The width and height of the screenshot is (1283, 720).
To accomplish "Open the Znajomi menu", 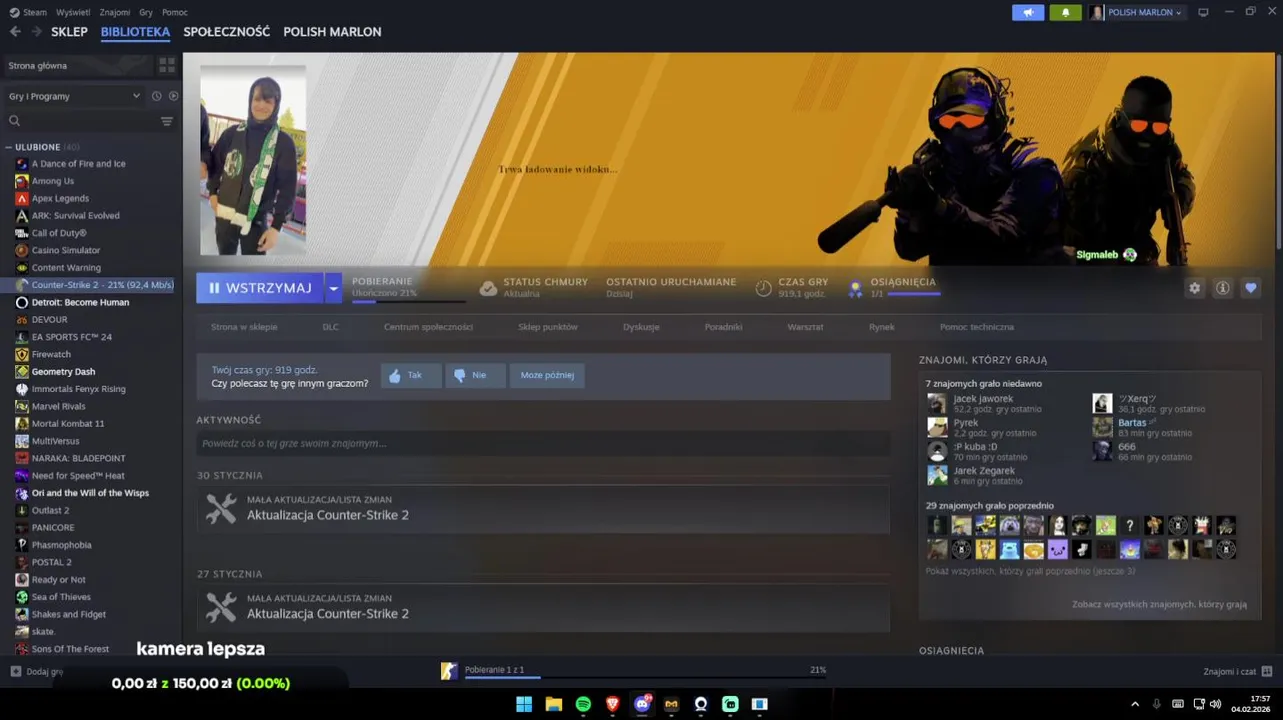I will 115,12.
